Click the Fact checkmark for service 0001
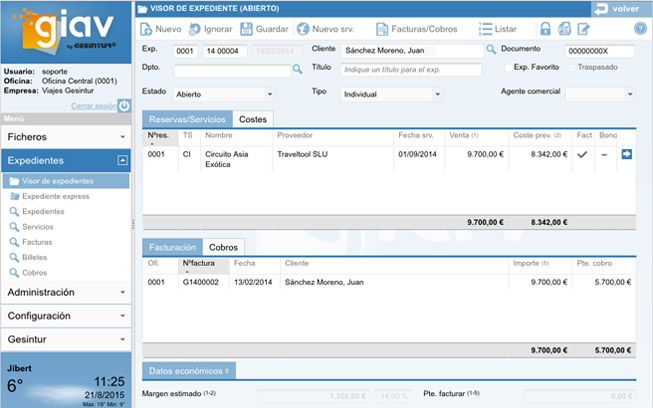653x408 pixels. point(583,154)
